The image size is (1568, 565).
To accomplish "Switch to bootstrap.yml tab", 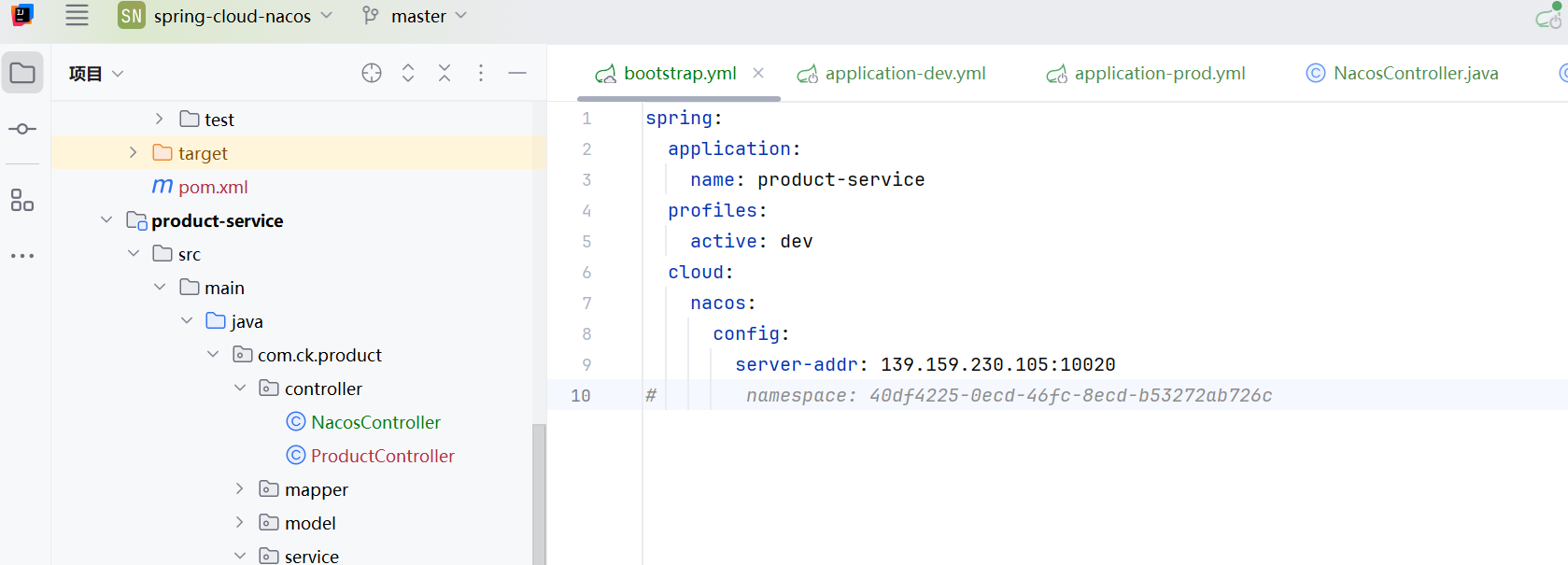I will 680,73.
